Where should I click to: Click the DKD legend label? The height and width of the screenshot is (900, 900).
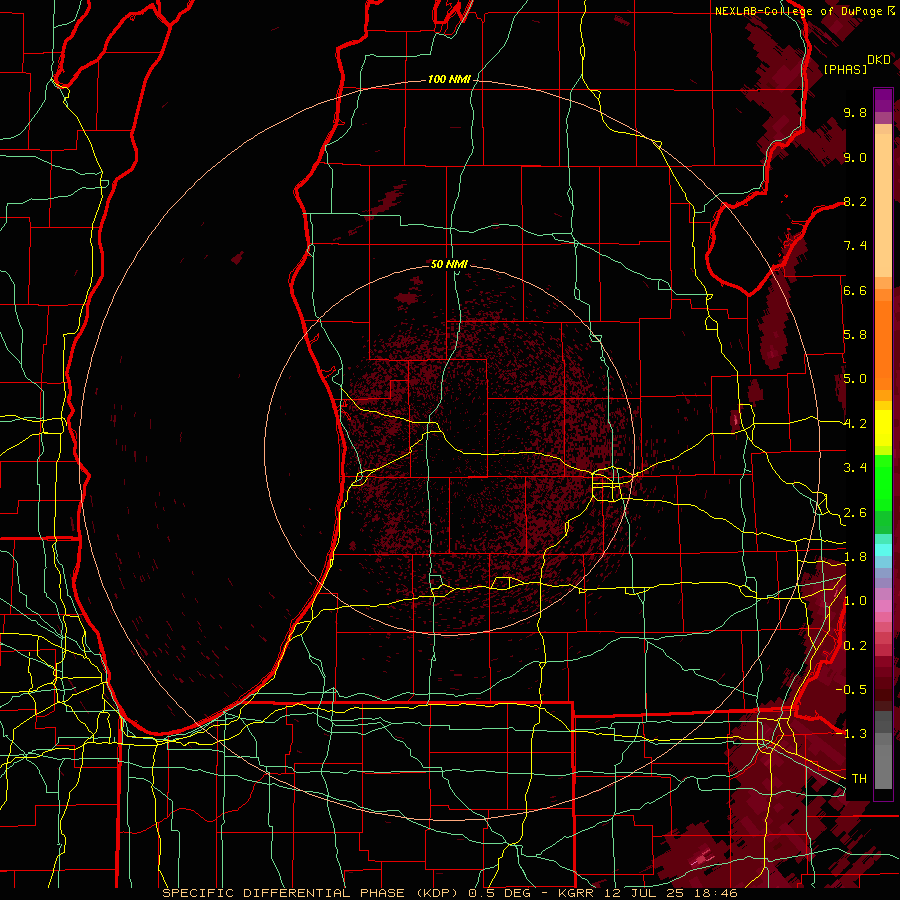[879, 60]
